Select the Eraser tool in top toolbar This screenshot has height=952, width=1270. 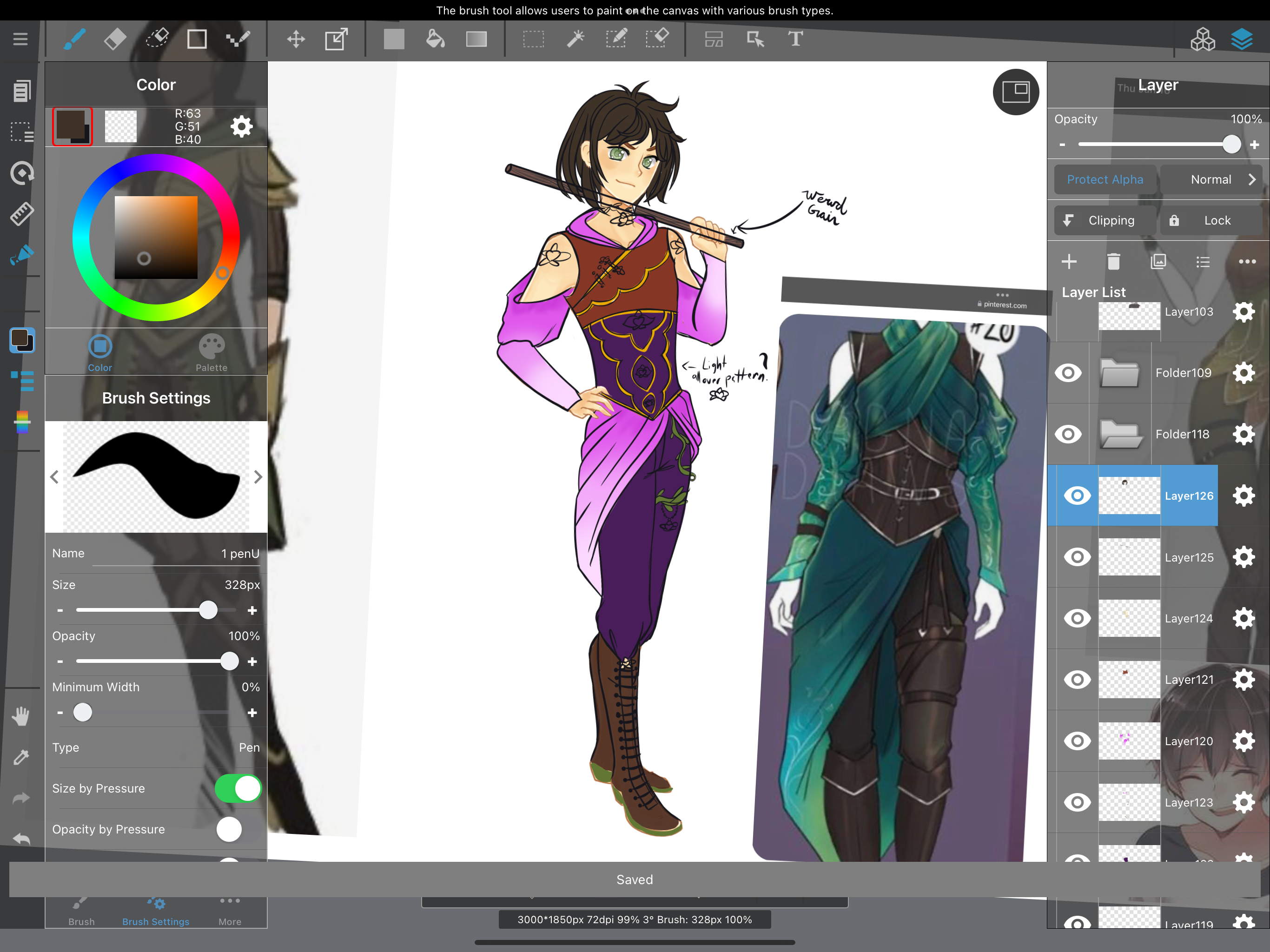click(x=115, y=39)
